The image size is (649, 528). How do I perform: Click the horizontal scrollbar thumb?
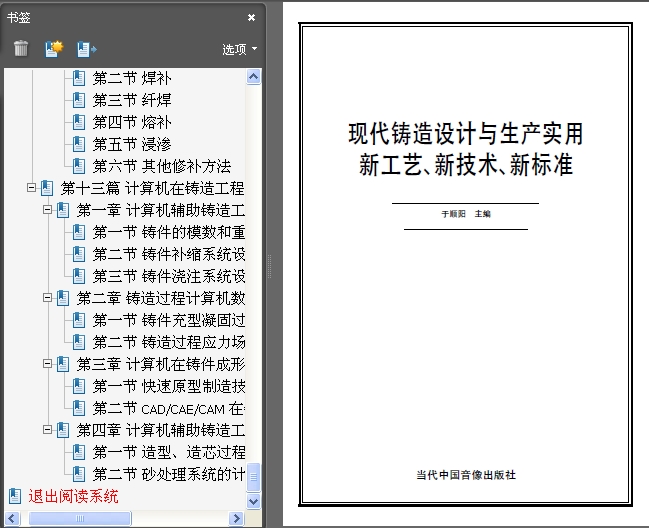[x=80, y=518]
